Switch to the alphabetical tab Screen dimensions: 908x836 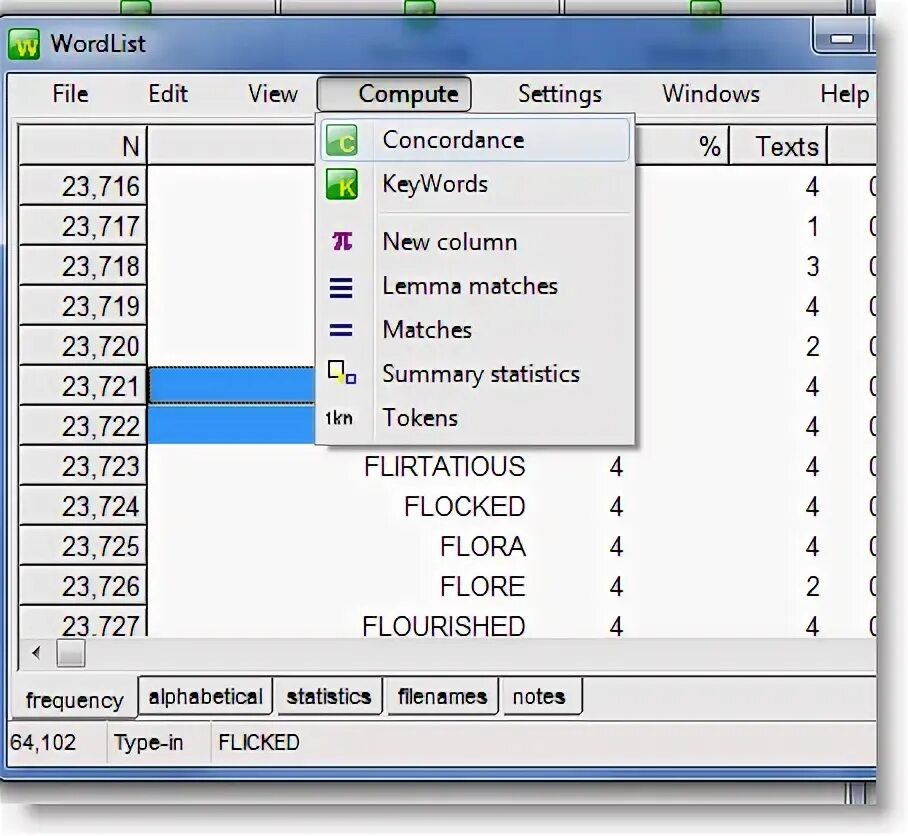click(x=206, y=696)
